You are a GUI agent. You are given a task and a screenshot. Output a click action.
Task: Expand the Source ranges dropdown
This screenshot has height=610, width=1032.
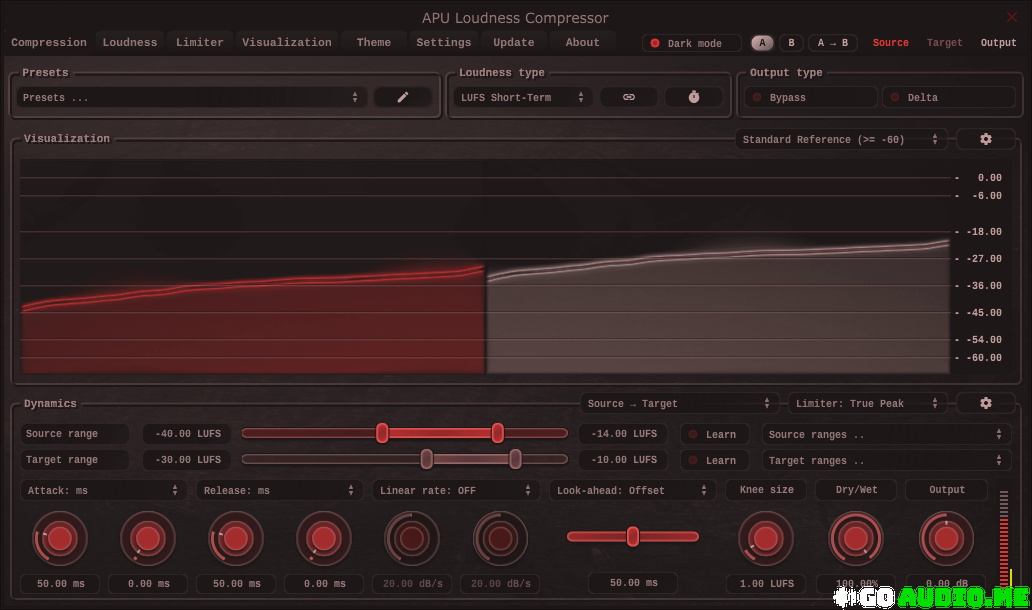coord(886,434)
